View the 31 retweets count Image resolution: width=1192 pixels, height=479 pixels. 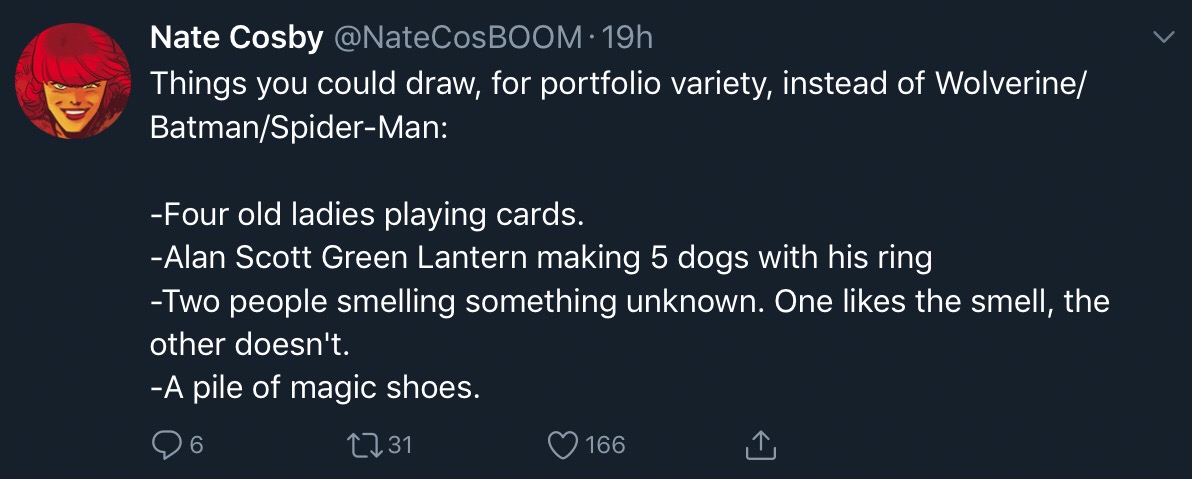coord(399,444)
